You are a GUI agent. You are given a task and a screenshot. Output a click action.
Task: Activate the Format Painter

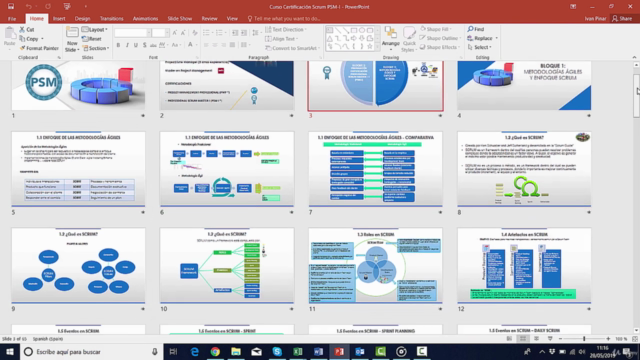(39, 48)
